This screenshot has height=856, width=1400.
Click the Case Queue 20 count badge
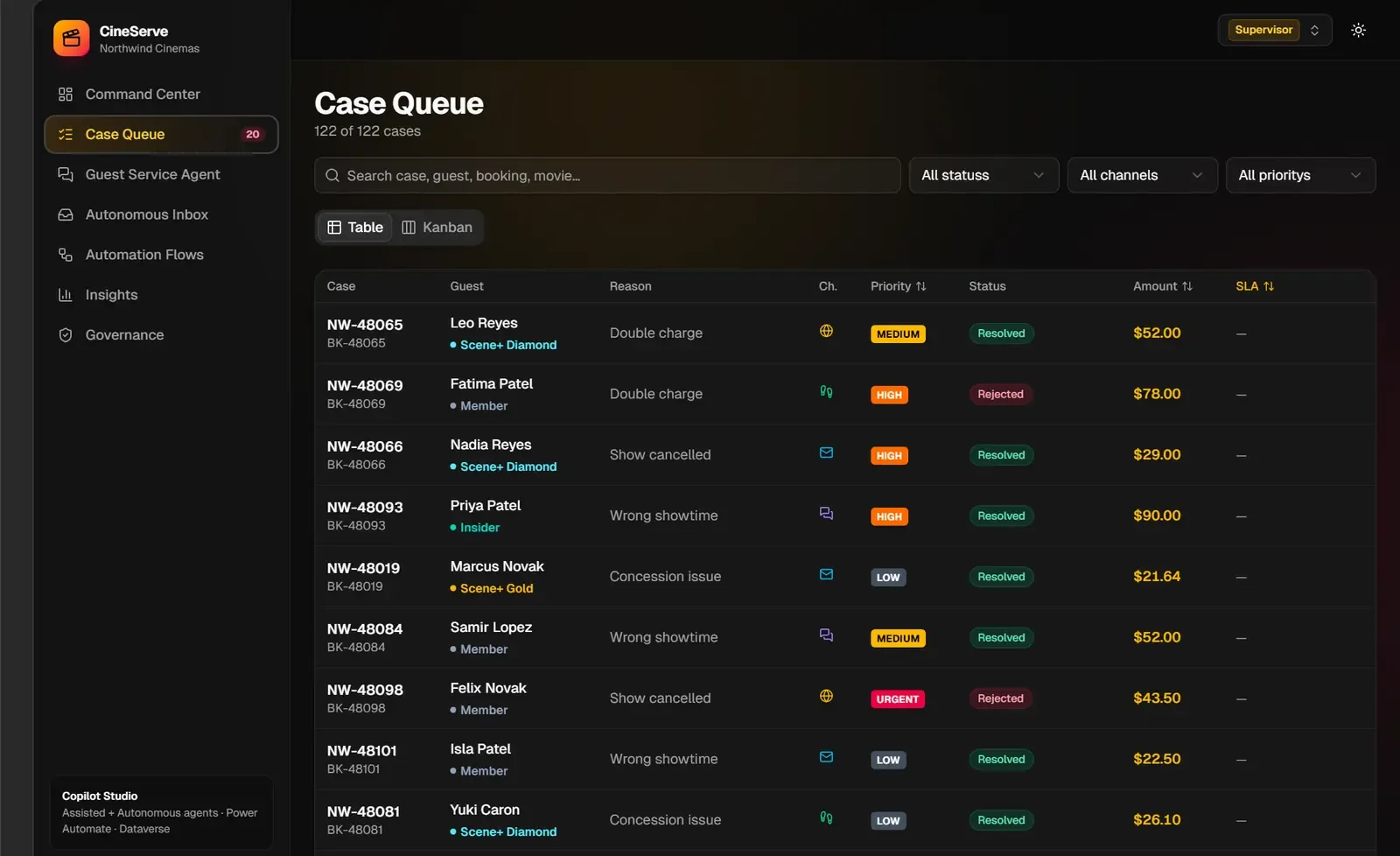click(x=253, y=134)
